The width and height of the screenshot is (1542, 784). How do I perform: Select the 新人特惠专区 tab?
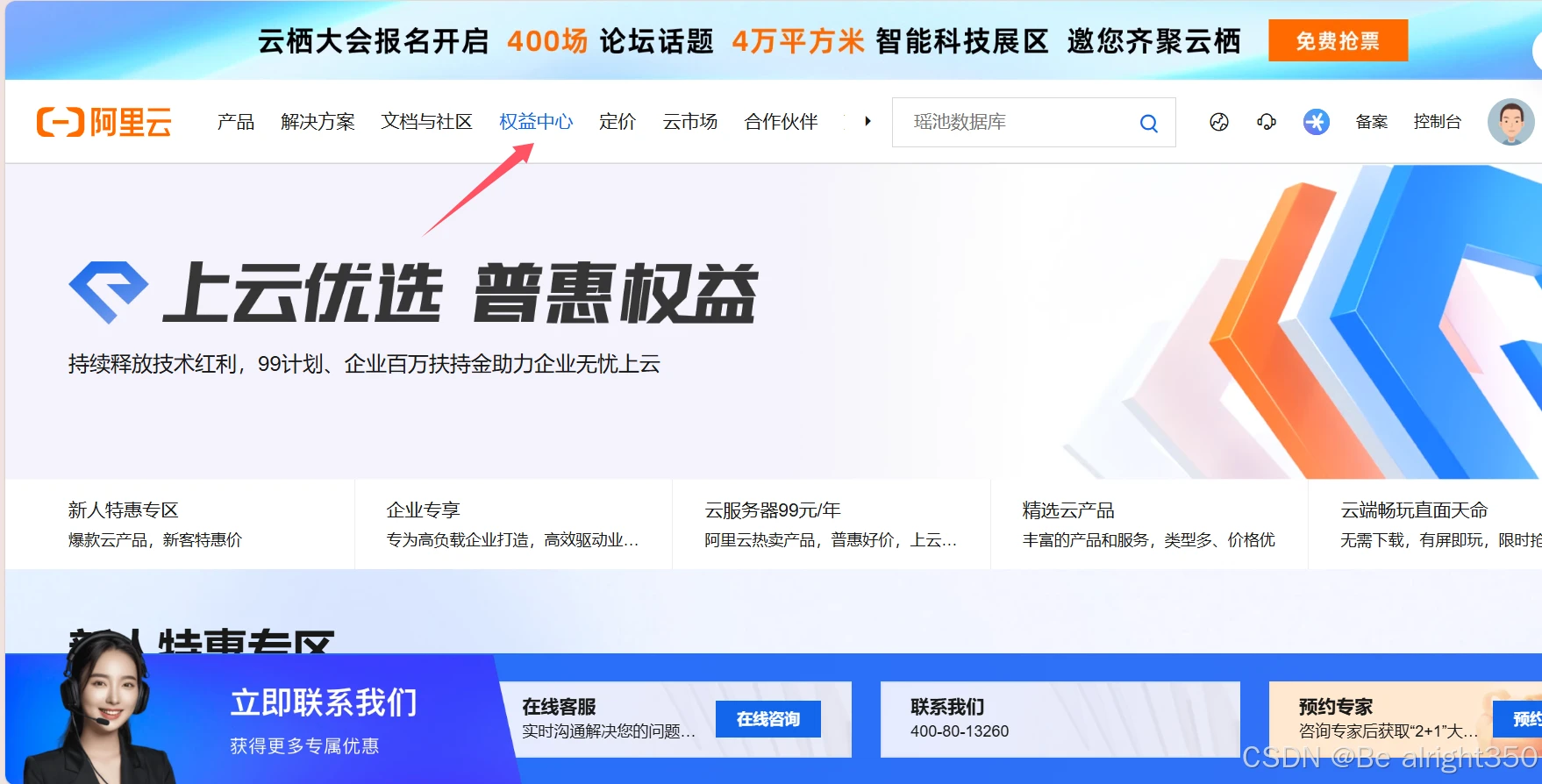[180, 524]
